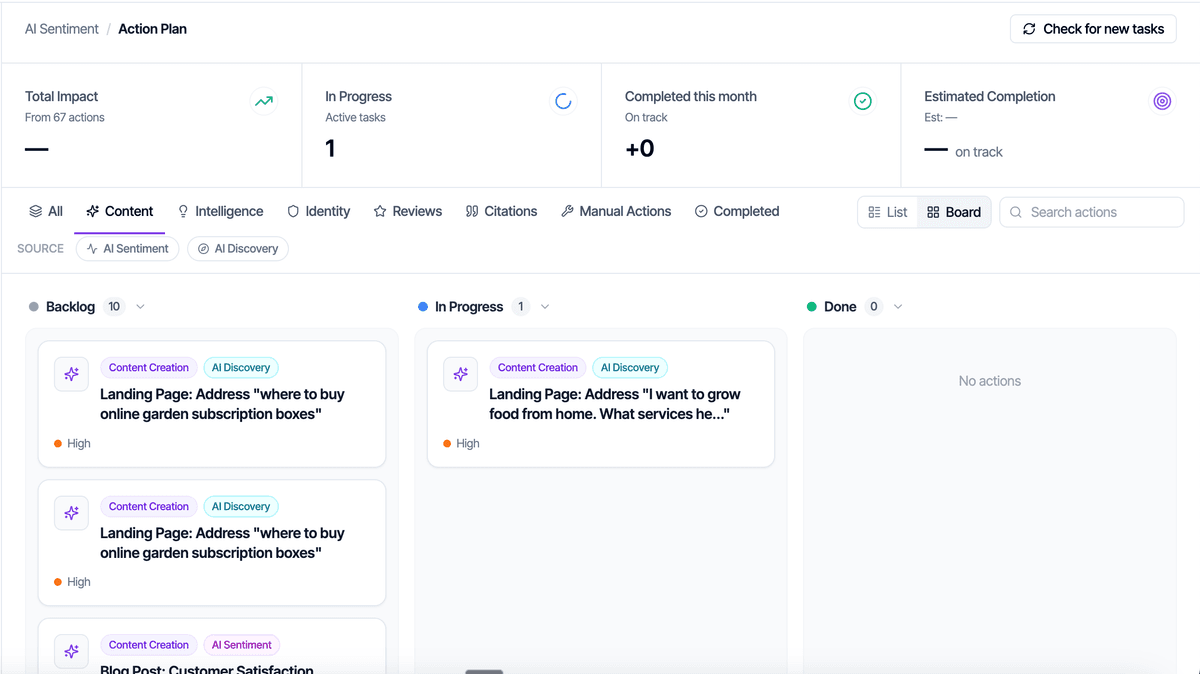
Task: Click the purple target icon on Estimated Completion
Action: [1162, 101]
